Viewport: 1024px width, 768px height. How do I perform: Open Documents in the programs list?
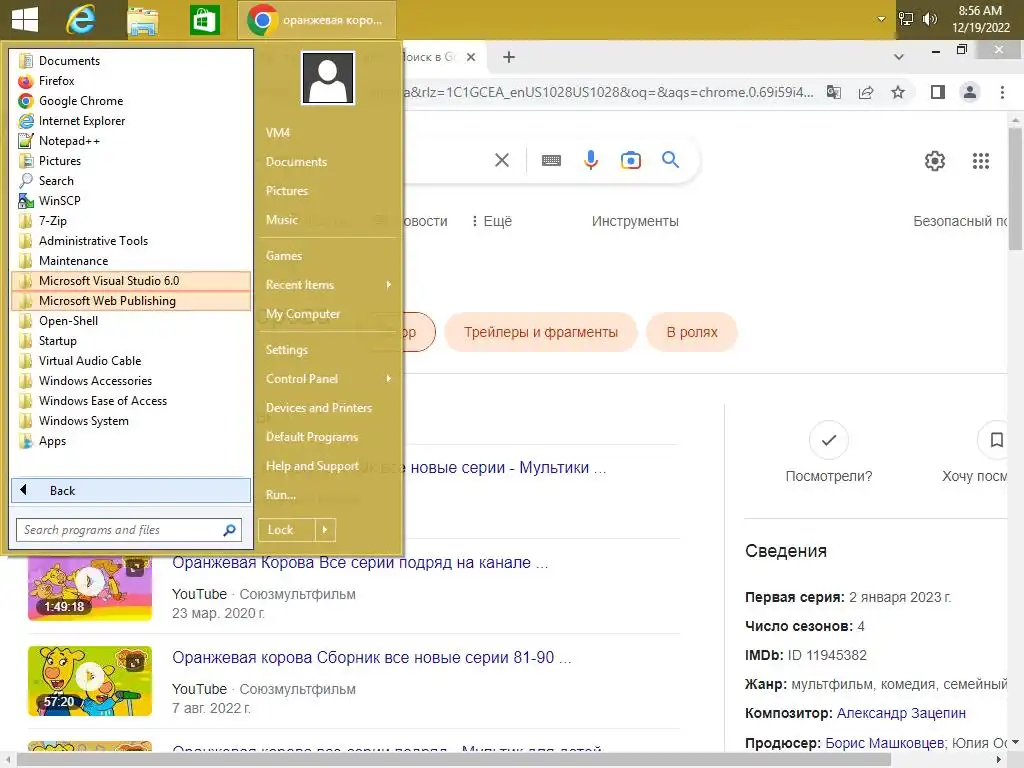131,61
